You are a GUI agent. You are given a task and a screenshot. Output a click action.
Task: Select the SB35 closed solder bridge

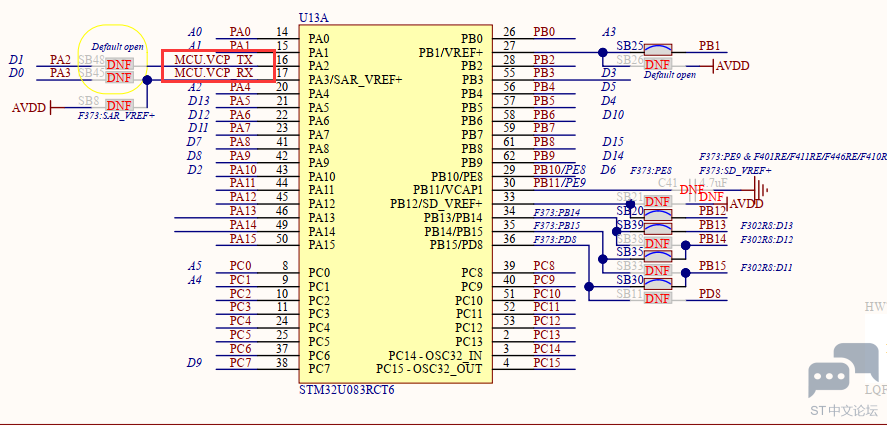point(658,255)
